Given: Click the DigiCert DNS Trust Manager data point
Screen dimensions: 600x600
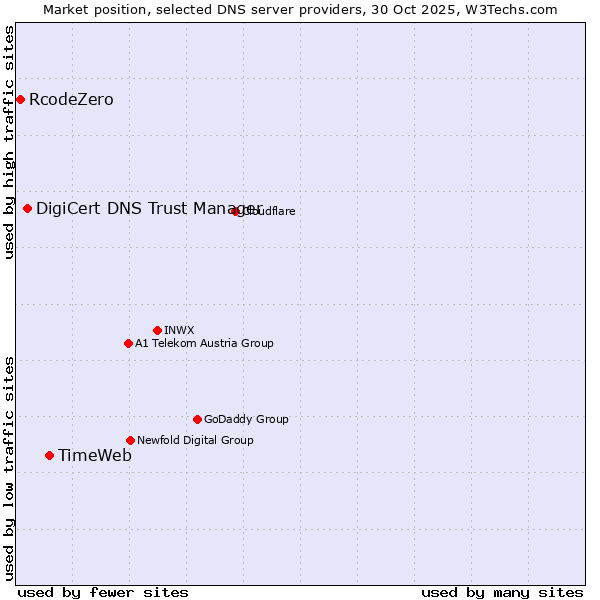Looking at the screenshot, I should pos(27,208).
